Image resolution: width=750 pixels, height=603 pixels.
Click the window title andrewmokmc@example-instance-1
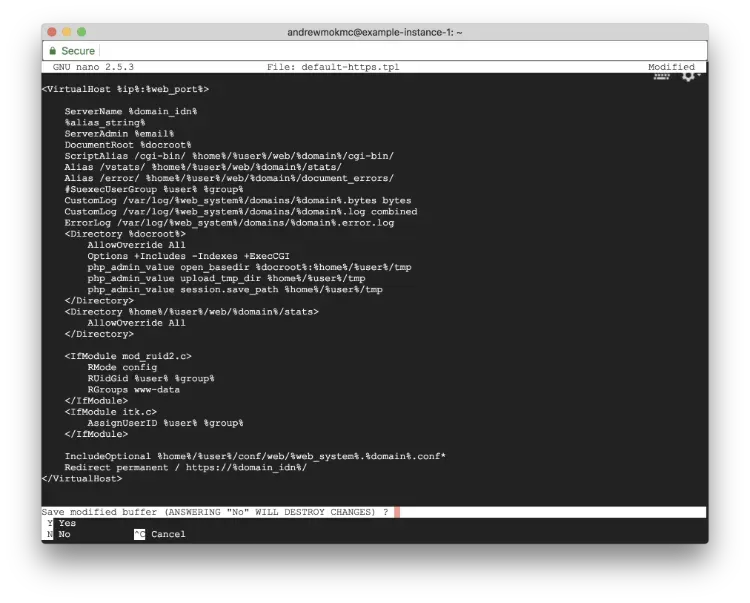tap(374, 32)
